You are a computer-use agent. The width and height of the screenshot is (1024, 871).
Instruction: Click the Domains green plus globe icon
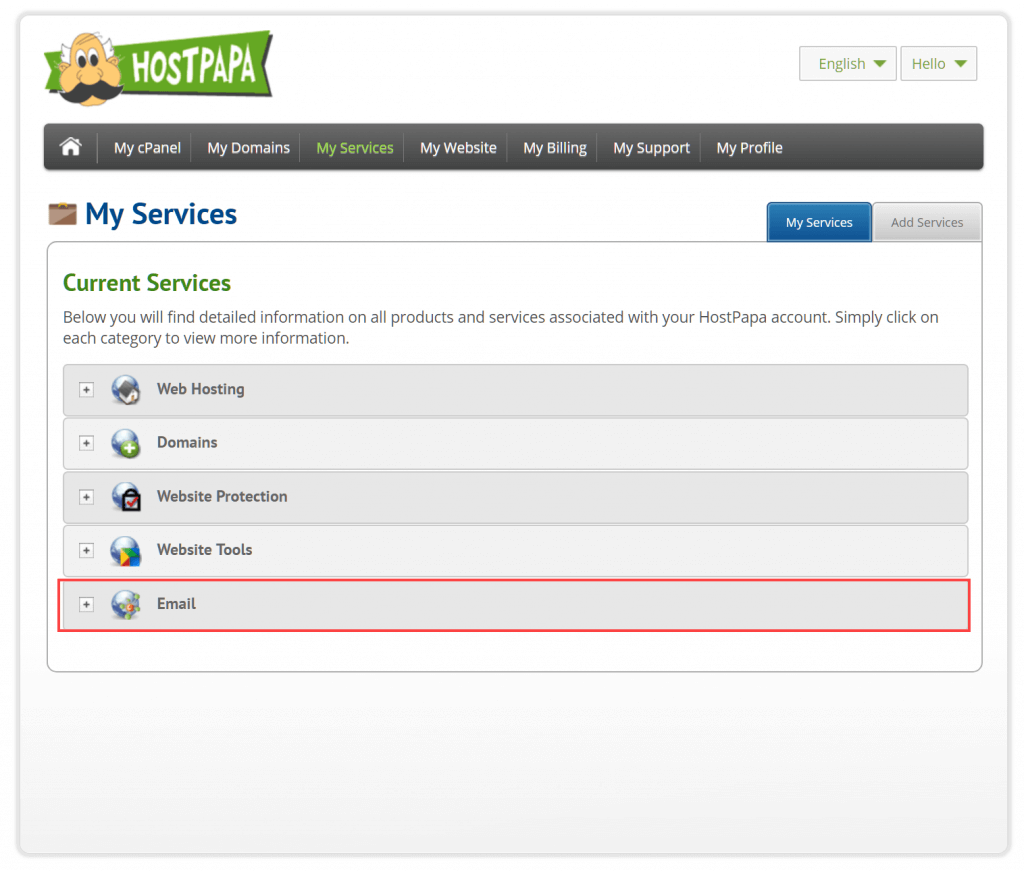125,443
